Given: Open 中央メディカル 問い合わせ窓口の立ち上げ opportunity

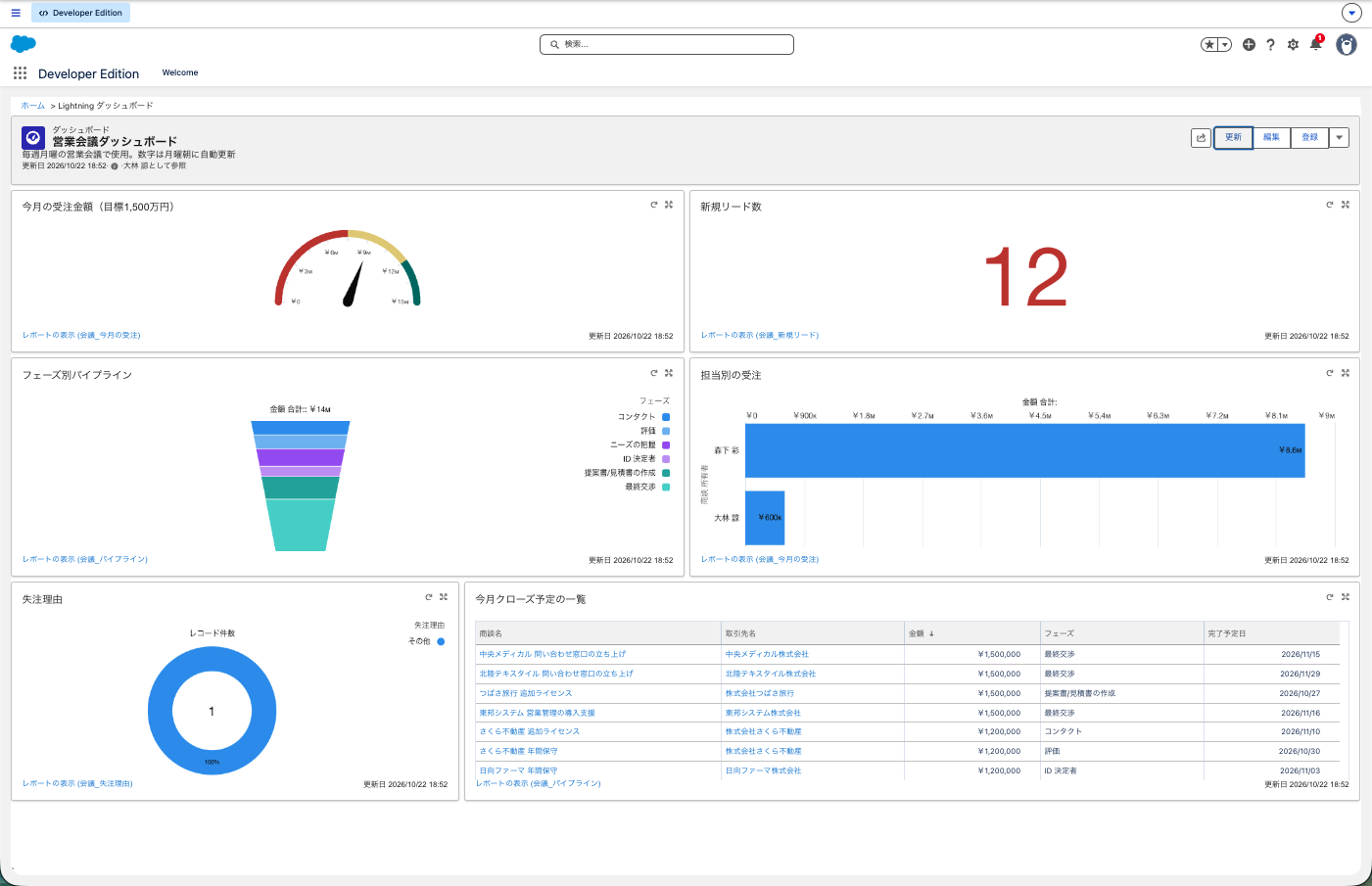Looking at the screenshot, I should 552,654.
